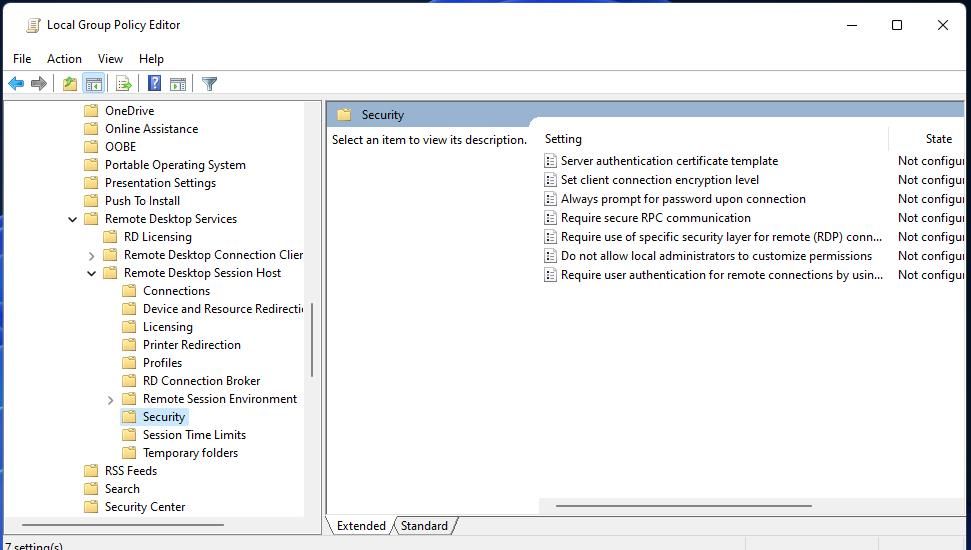971x550 pixels.
Task: Click the Export List toolbar icon
Action: click(x=123, y=83)
